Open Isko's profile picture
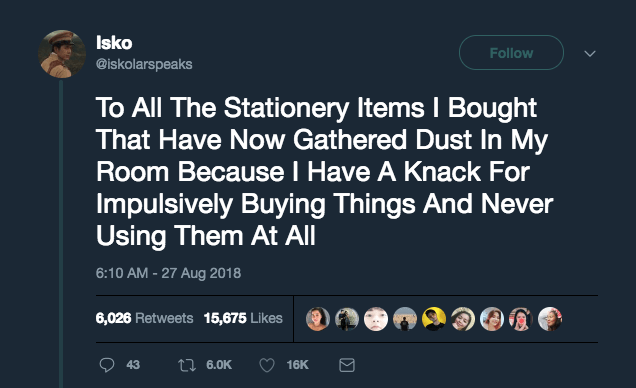636x388 pixels. point(62,54)
